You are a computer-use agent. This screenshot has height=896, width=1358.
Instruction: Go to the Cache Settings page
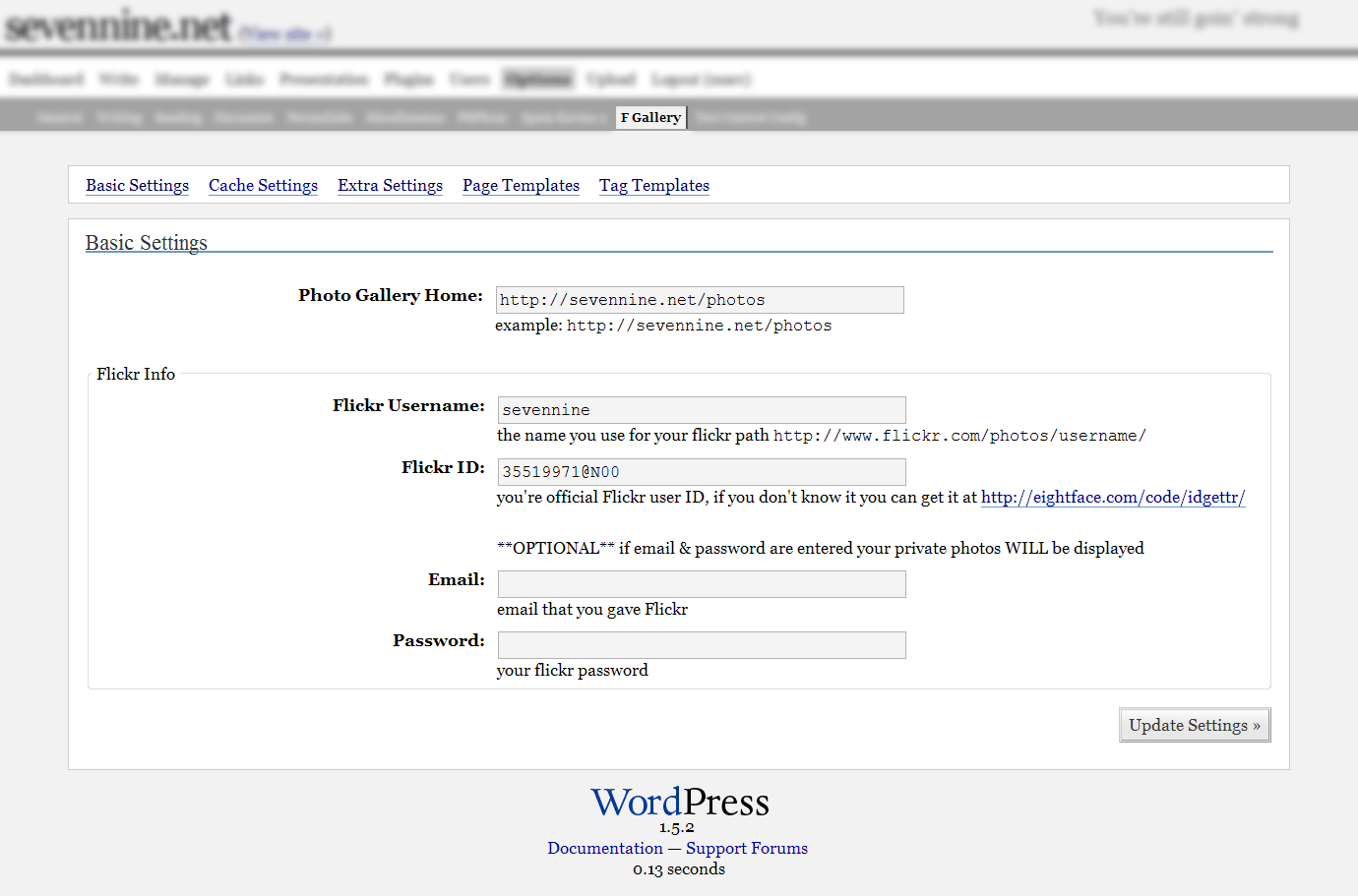pyautogui.click(x=263, y=185)
